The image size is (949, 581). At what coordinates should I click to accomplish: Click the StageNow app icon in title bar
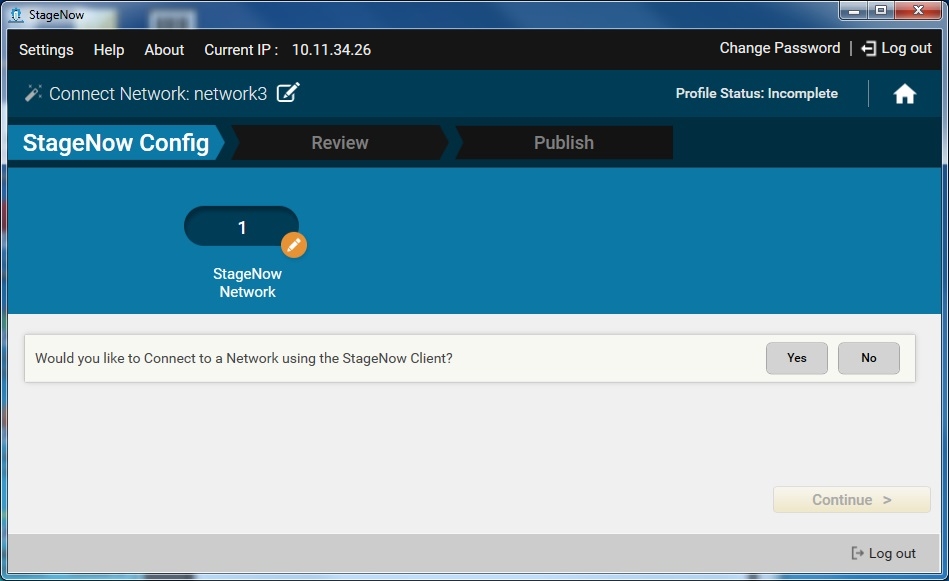point(16,14)
